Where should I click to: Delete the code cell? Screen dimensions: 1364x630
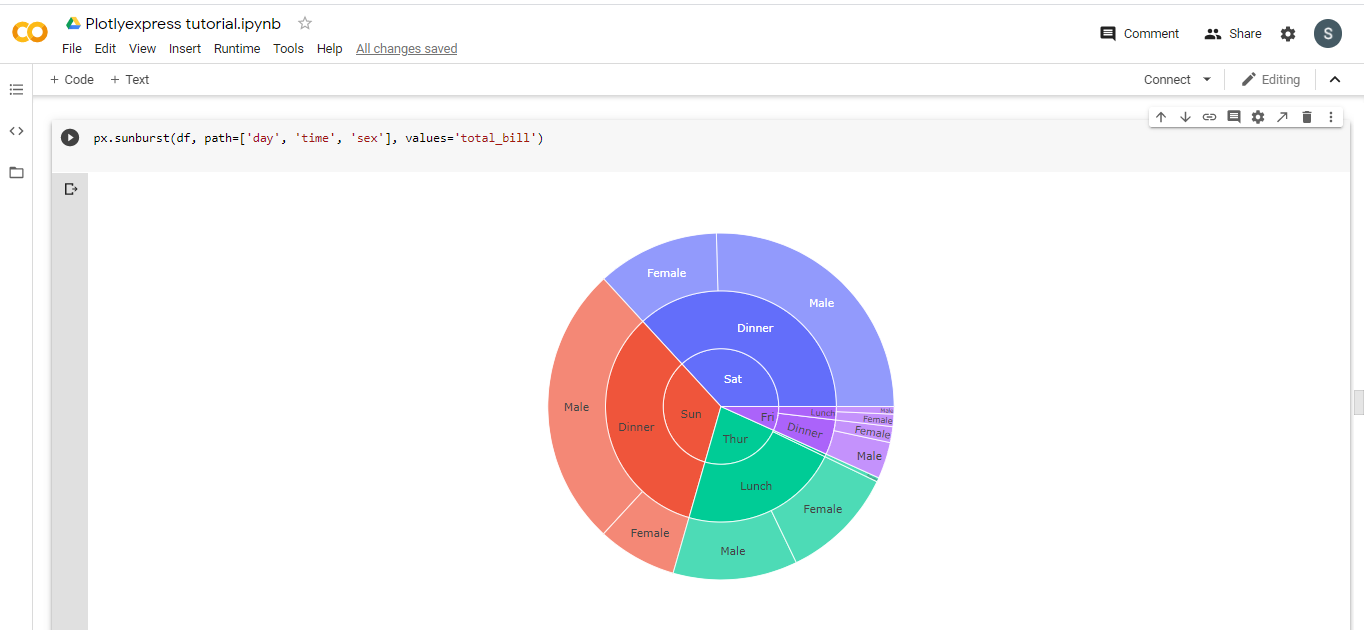pyautogui.click(x=1306, y=116)
